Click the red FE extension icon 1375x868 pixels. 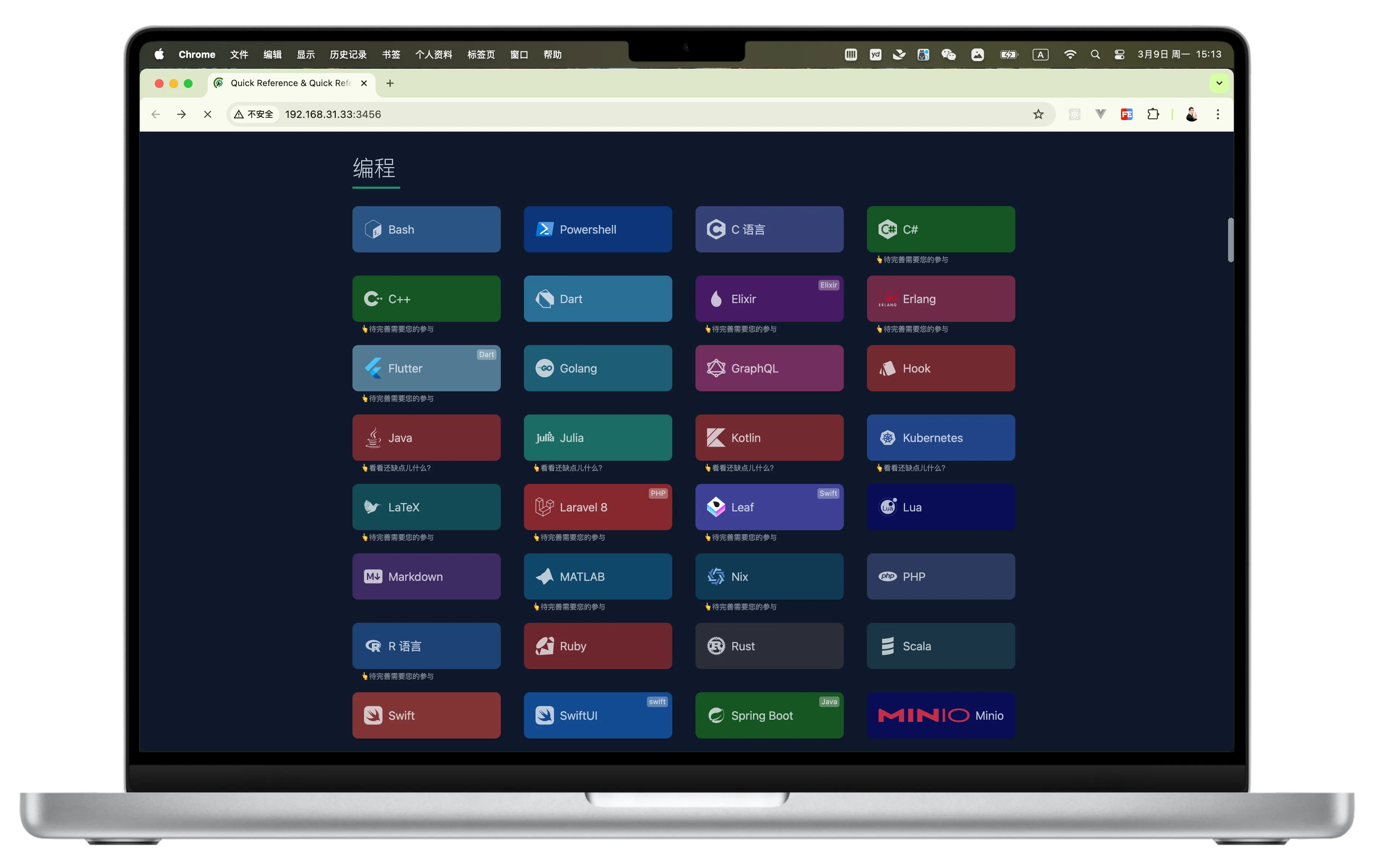tap(1127, 115)
